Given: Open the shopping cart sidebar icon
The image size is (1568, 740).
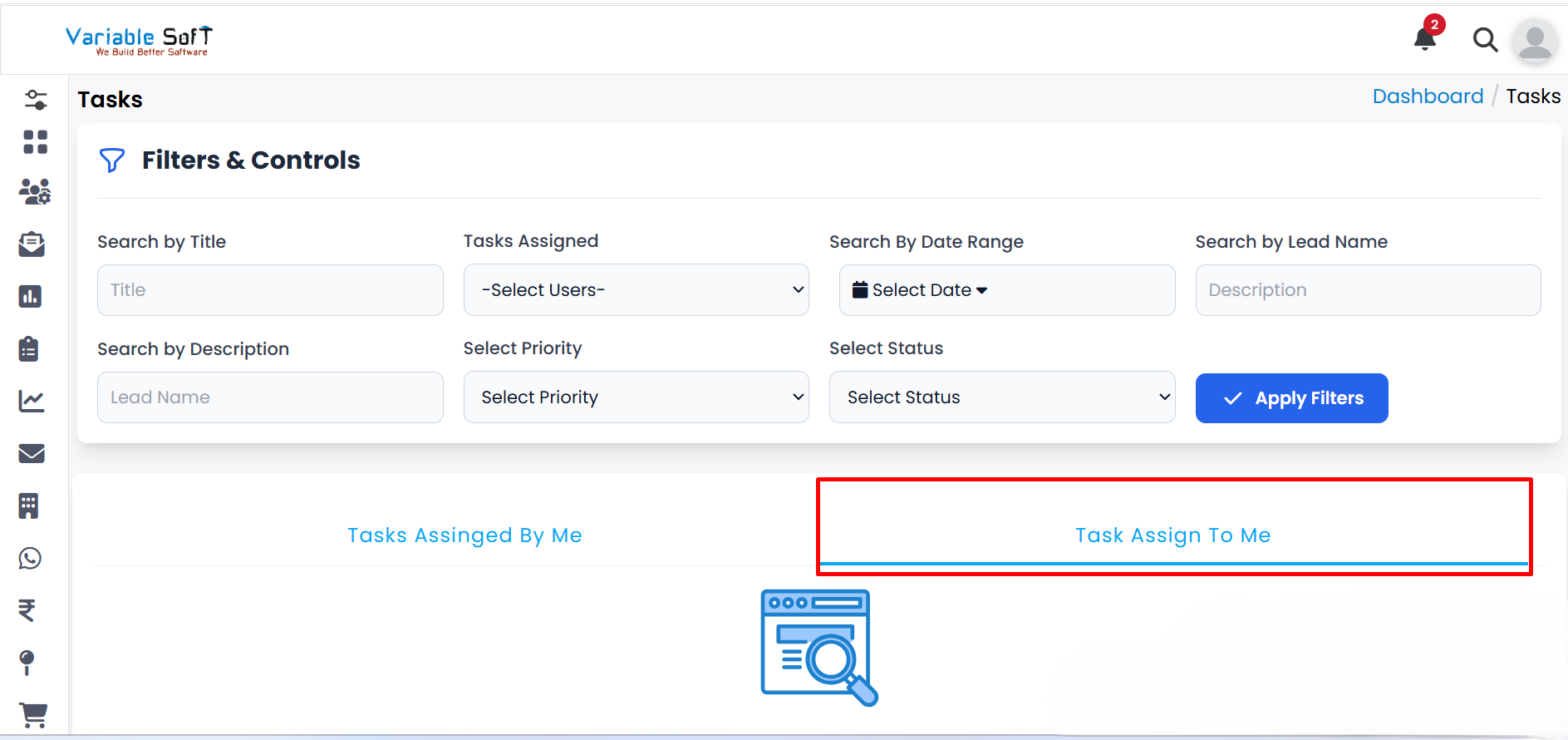Looking at the screenshot, I should pos(33,713).
